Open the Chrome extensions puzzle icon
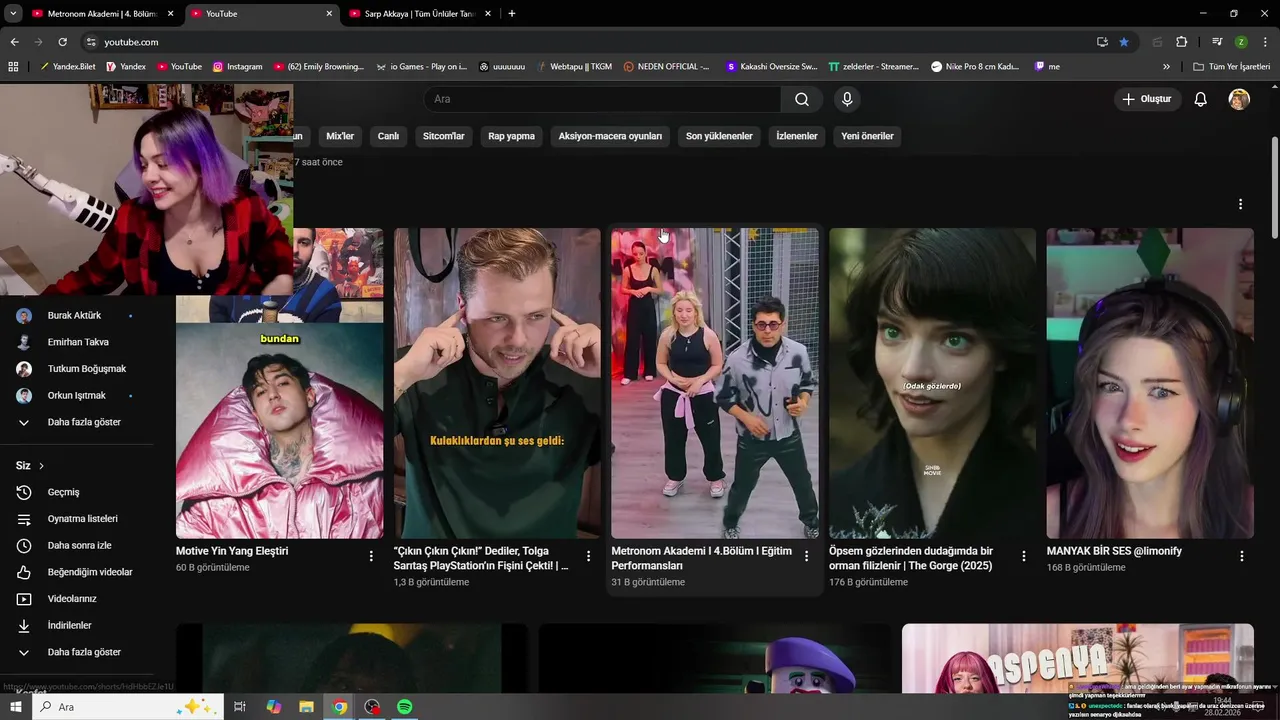The image size is (1280, 720). click(x=1181, y=42)
